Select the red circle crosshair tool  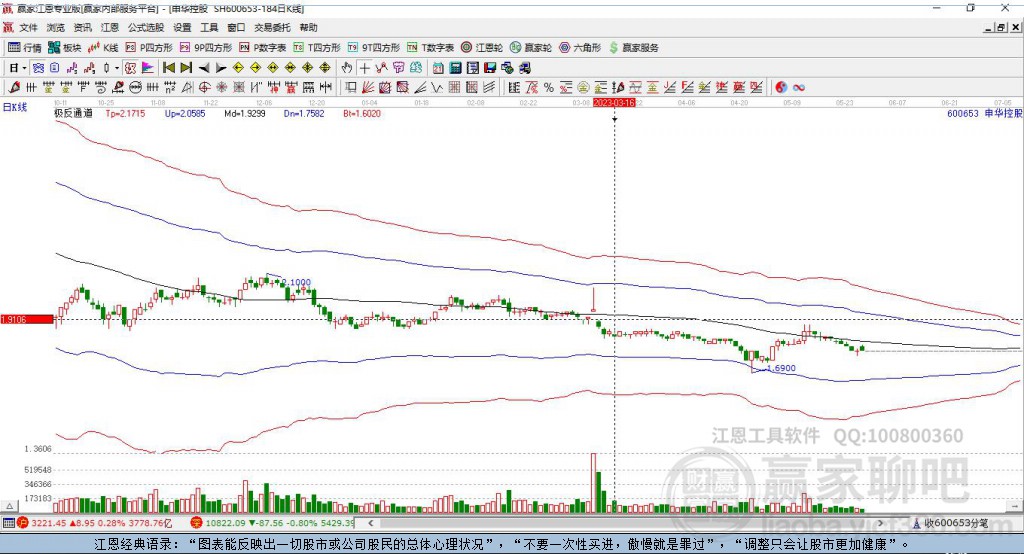click(204, 88)
